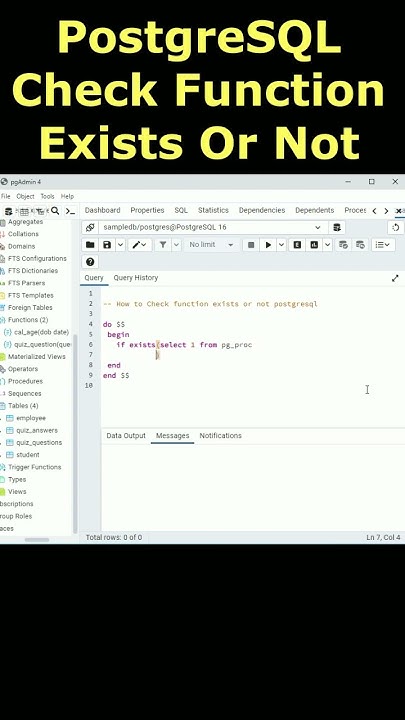
Task: Click the Rollback transaction icon
Action: (x=360, y=245)
